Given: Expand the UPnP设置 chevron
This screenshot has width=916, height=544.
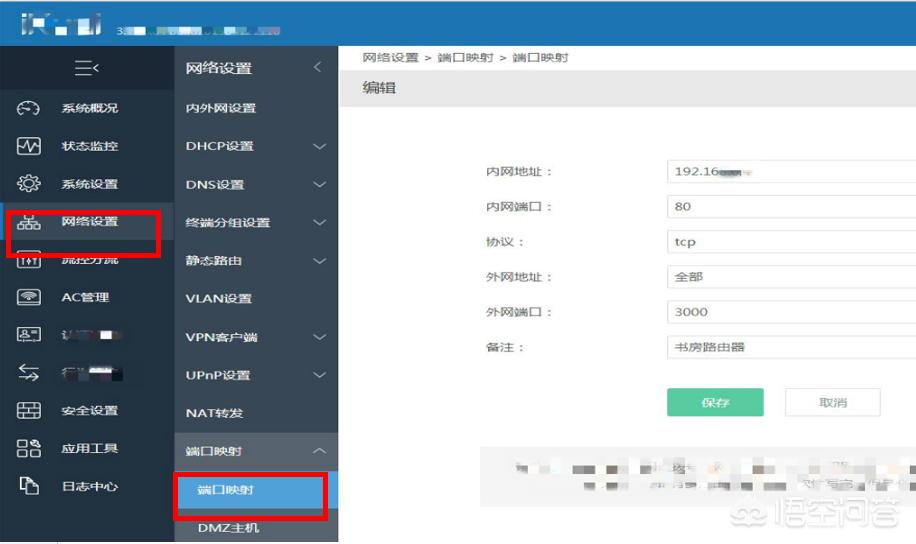Looking at the screenshot, I should (319, 375).
